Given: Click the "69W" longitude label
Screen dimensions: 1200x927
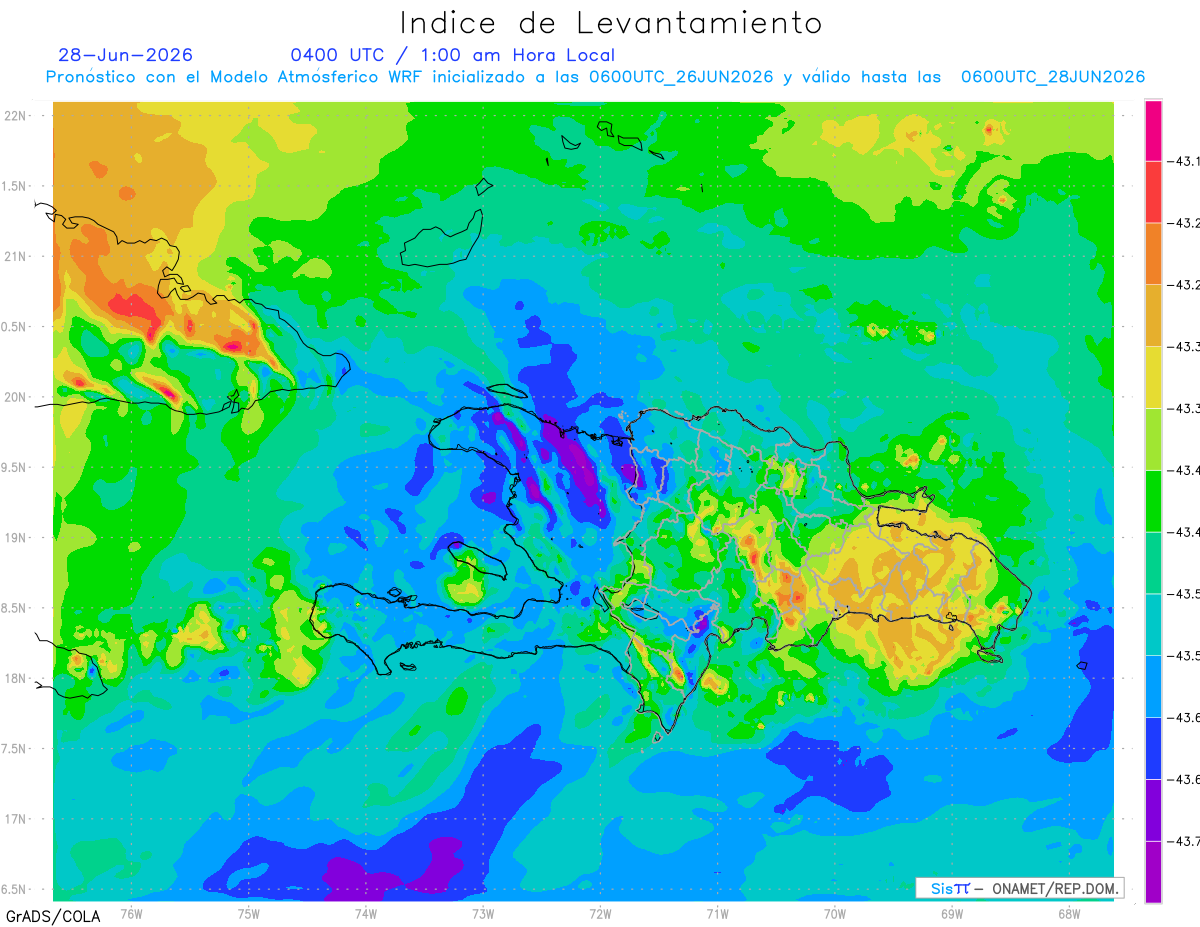Looking at the screenshot, I should click(951, 913).
